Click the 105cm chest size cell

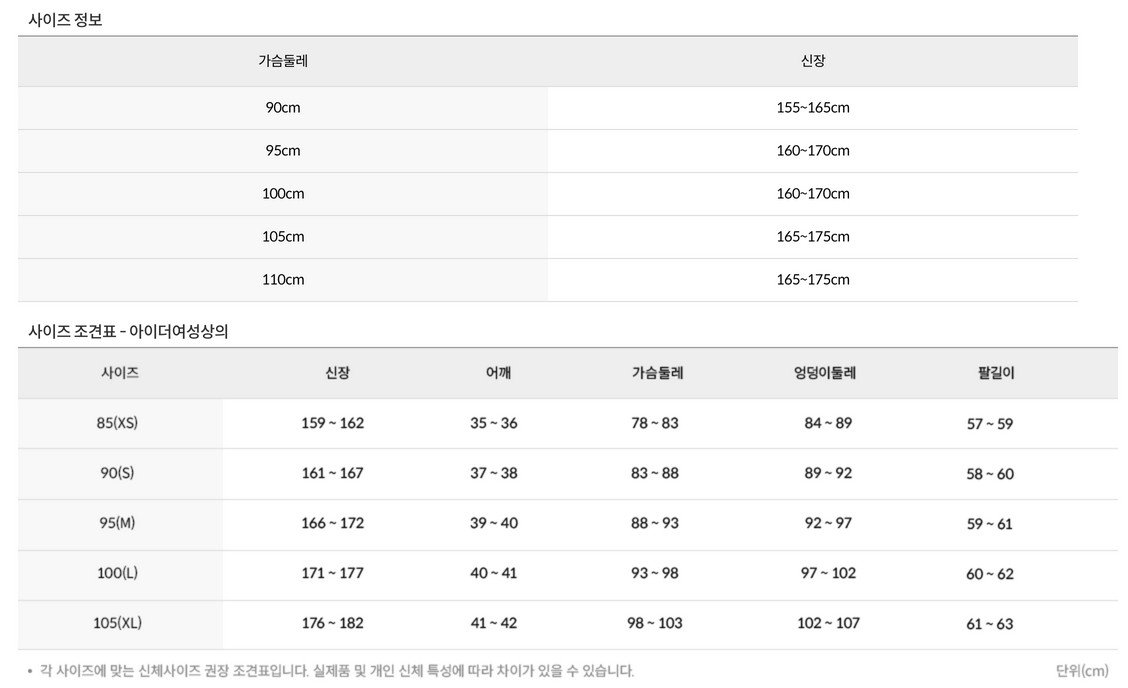click(283, 236)
